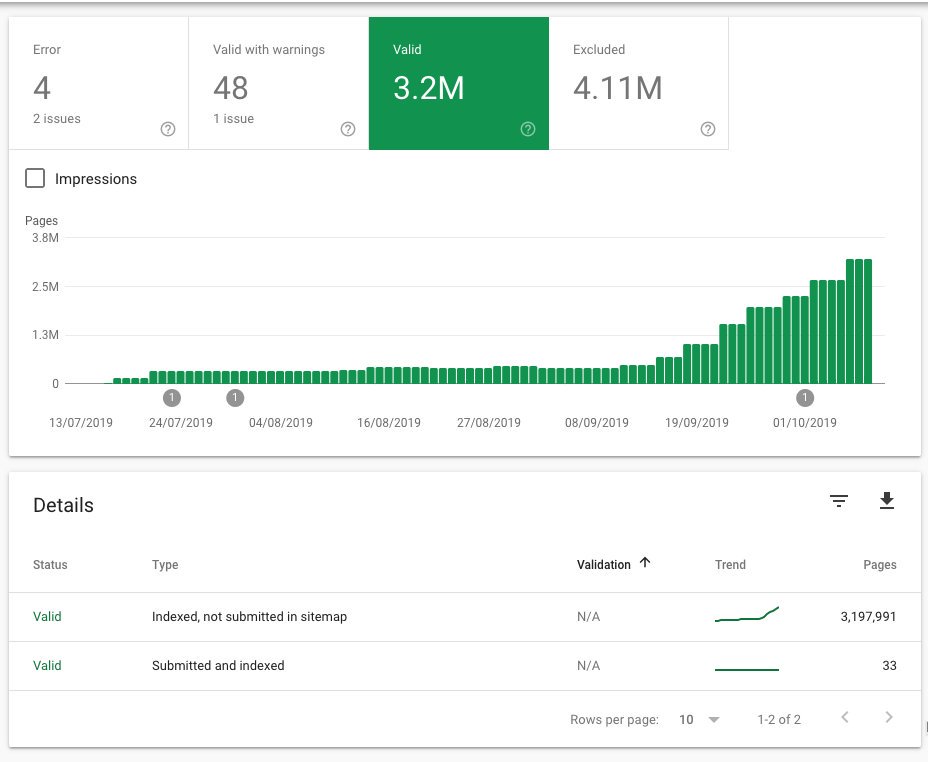Click the 19/09/2019 date label on chart
Viewport: 928px width, 762px height.
697,422
